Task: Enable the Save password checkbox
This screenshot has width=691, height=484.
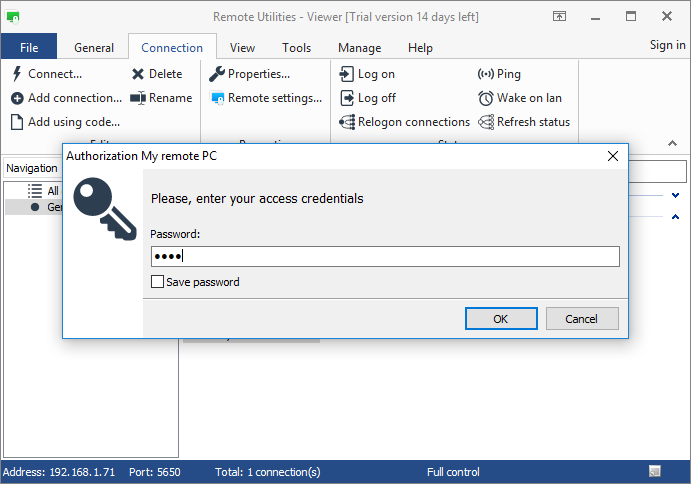Action: pos(157,282)
